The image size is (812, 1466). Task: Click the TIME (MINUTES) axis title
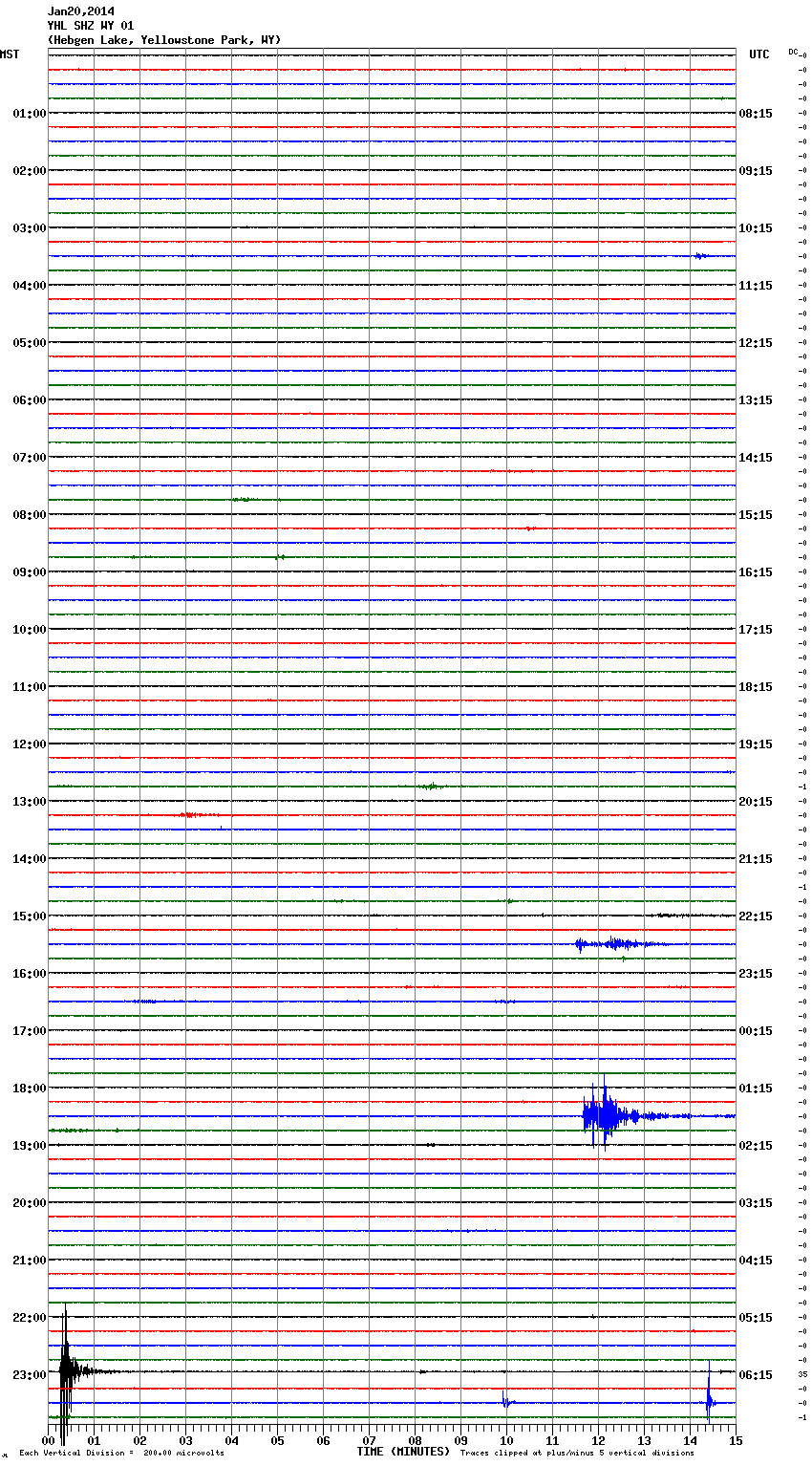(403, 1452)
